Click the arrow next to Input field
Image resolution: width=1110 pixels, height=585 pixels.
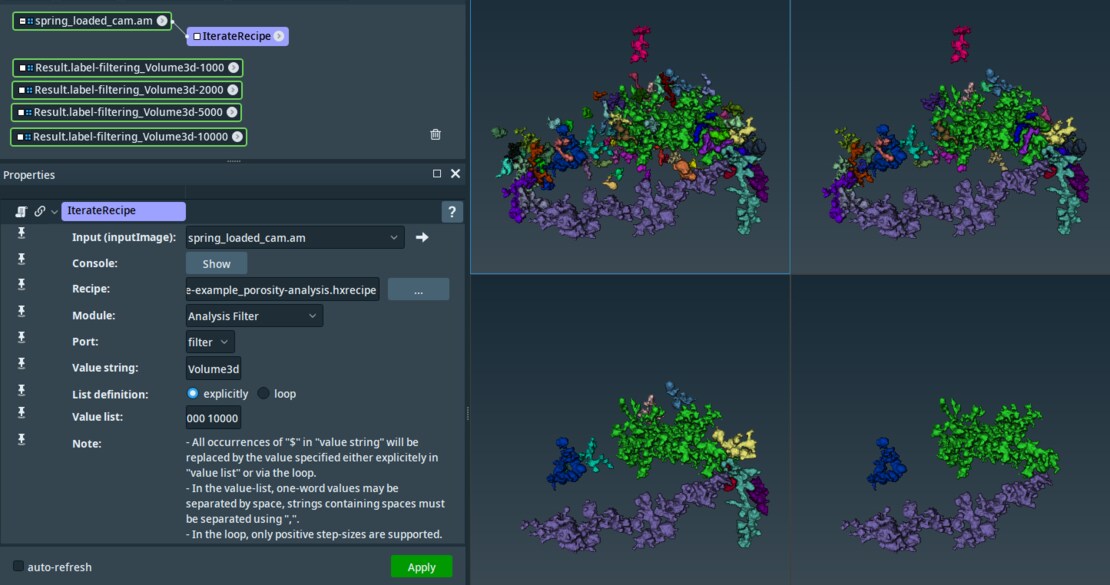click(422, 238)
